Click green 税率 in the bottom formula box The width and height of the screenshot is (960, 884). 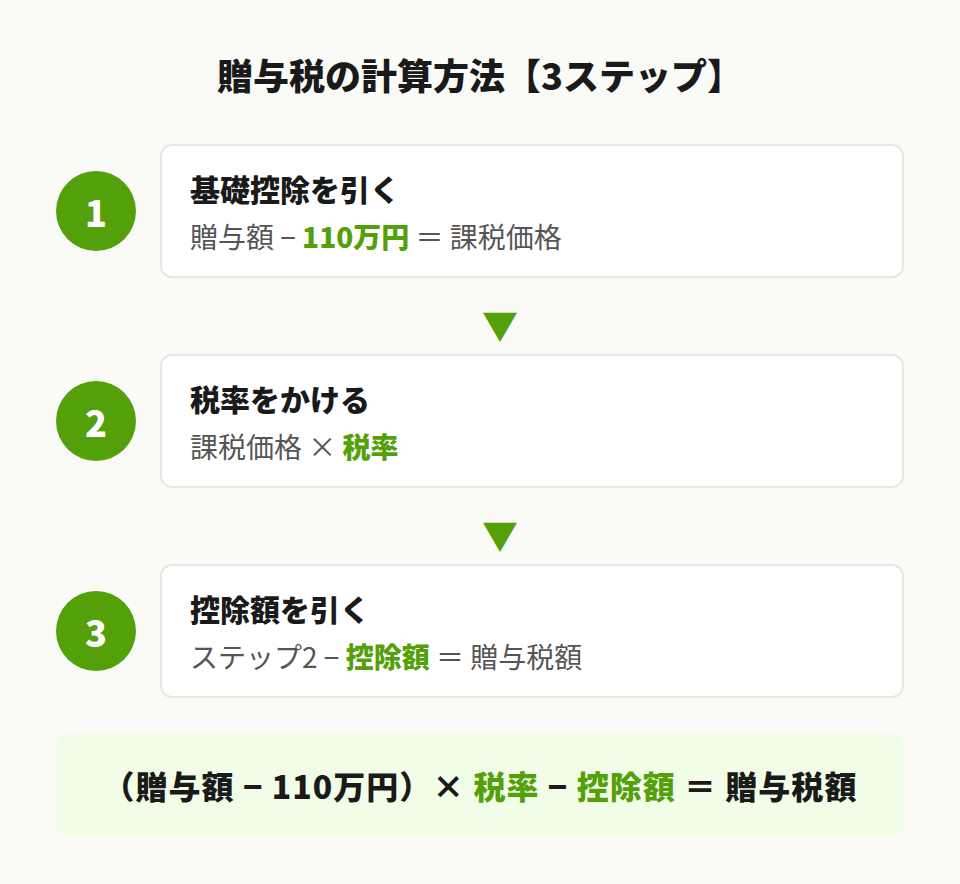pyautogui.click(x=505, y=788)
